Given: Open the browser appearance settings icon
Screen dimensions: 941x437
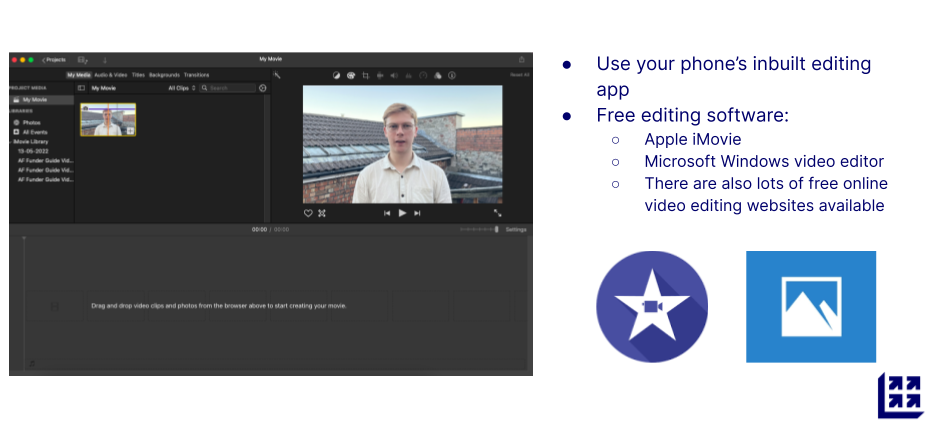Looking at the screenshot, I should (262, 88).
